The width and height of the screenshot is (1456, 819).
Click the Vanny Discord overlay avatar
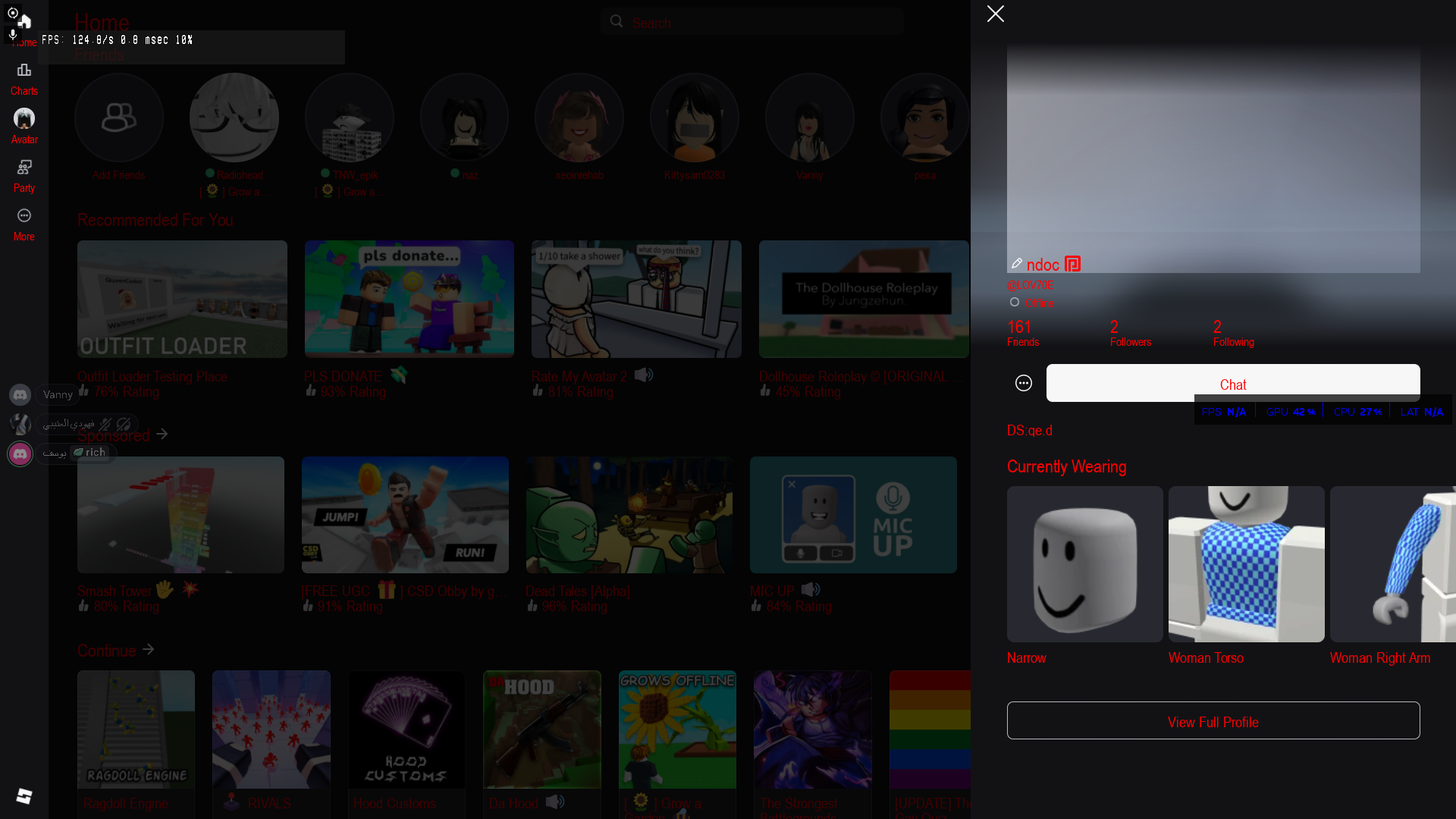pyautogui.click(x=20, y=394)
